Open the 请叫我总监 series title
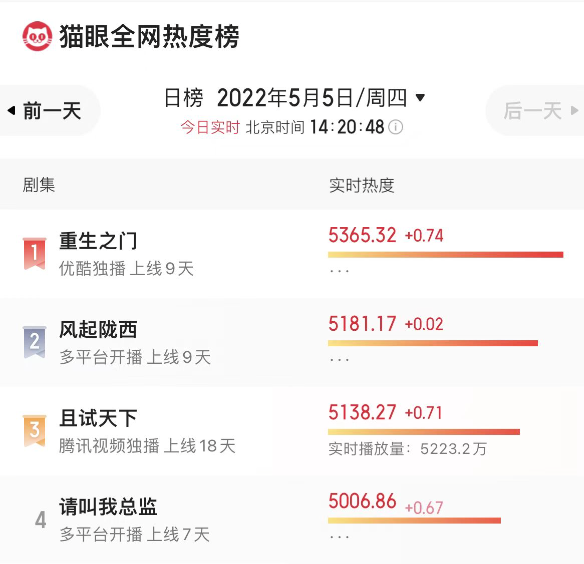 click(108, 507)
